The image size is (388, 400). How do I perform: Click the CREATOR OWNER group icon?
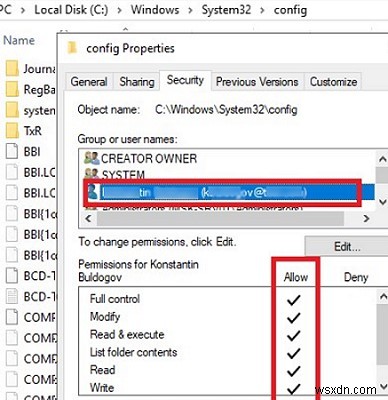pyautogui.click(x=92, y=158)
